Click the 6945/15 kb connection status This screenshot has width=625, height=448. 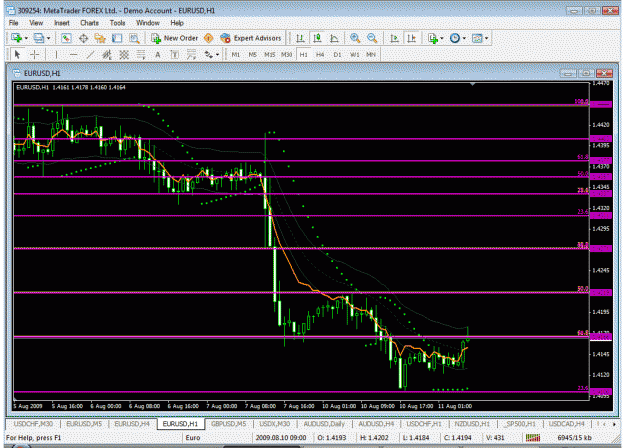pos(574,438)
